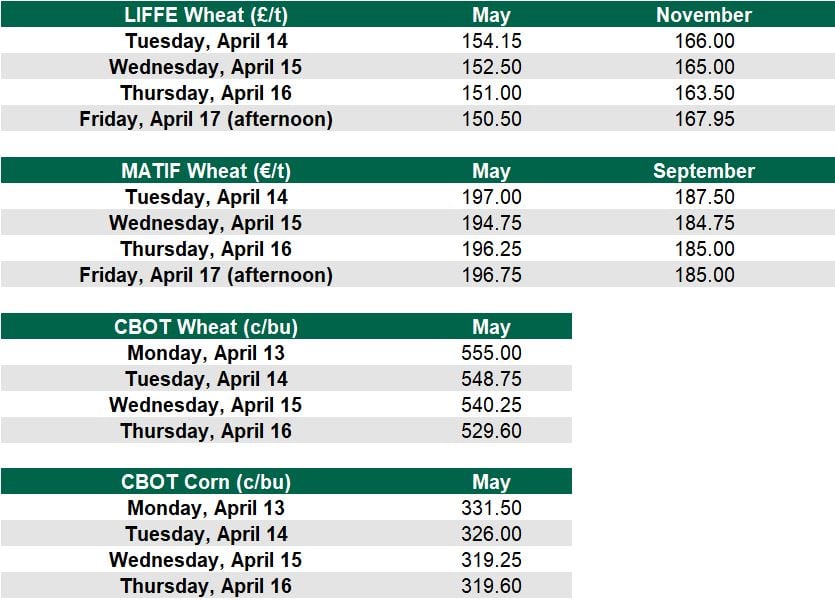Screen dimensions: 835x601
Task: Select CBOT Wheat price 529.60
Action: click(x=491, y=431)
